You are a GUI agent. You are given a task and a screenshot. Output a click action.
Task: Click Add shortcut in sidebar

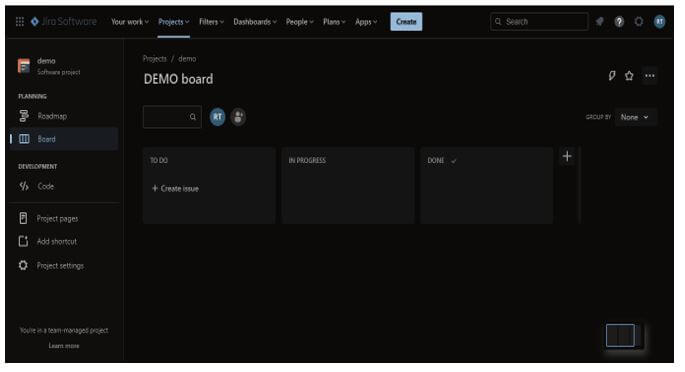[64, 241]
